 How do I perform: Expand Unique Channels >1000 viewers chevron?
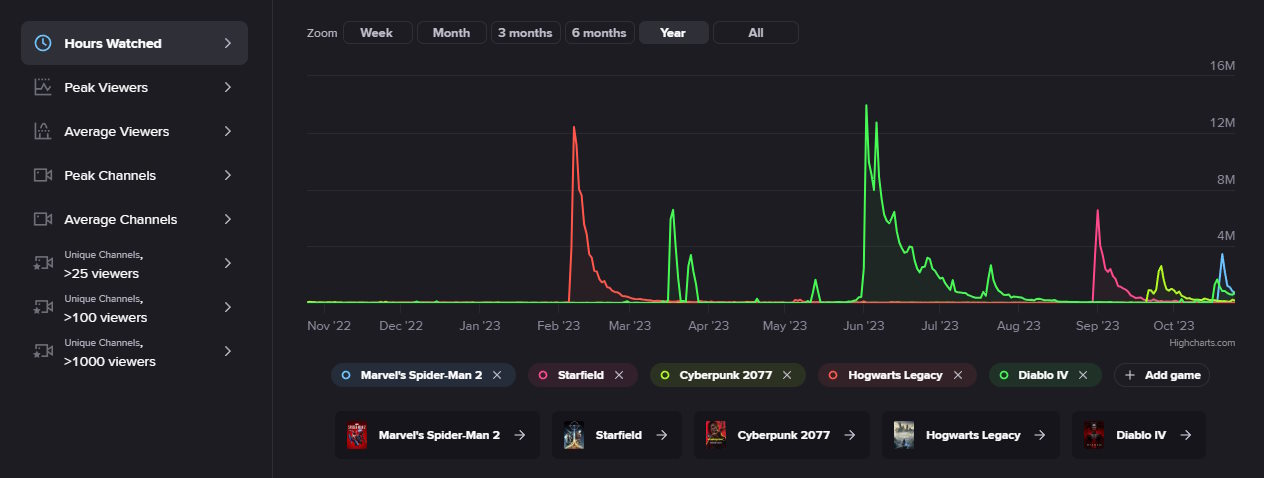click(228, 351)
